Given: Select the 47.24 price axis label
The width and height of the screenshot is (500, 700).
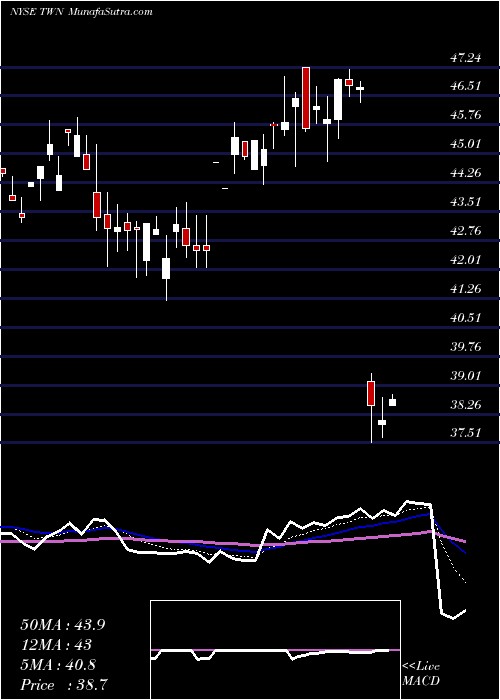Looking at the screenshot, I should pyautogui.click(x=466, y=57).
